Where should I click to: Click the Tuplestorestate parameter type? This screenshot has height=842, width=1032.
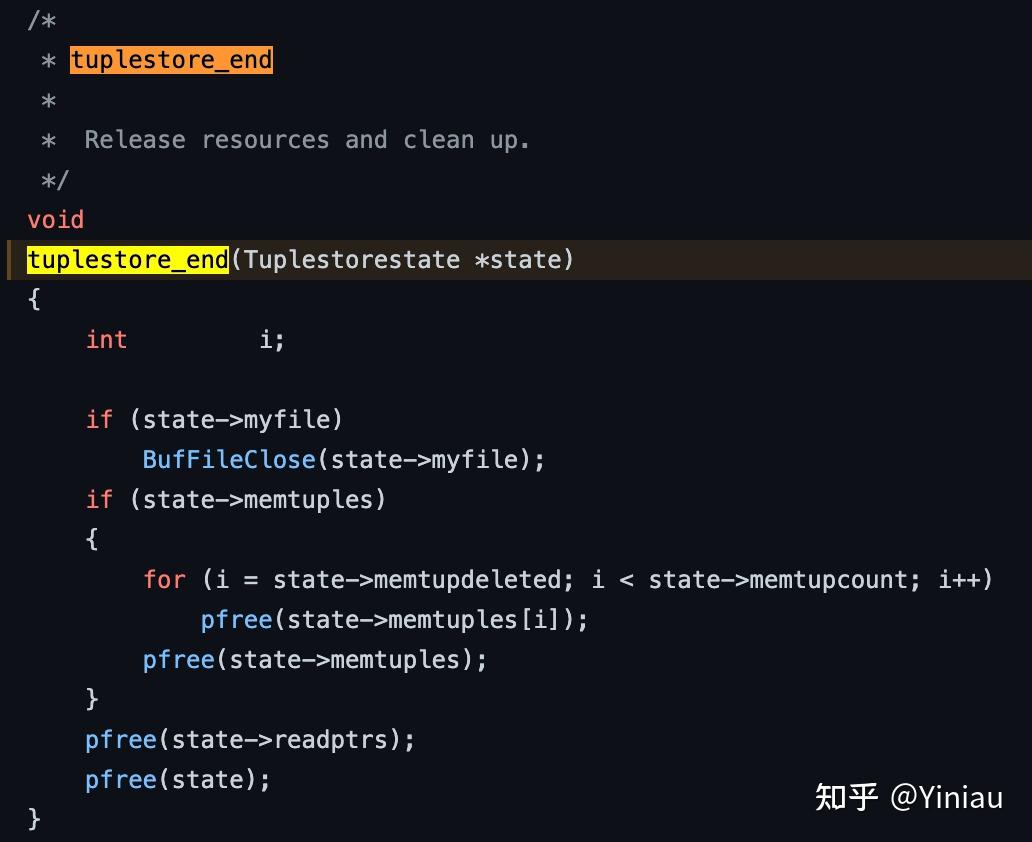point(352,259)
